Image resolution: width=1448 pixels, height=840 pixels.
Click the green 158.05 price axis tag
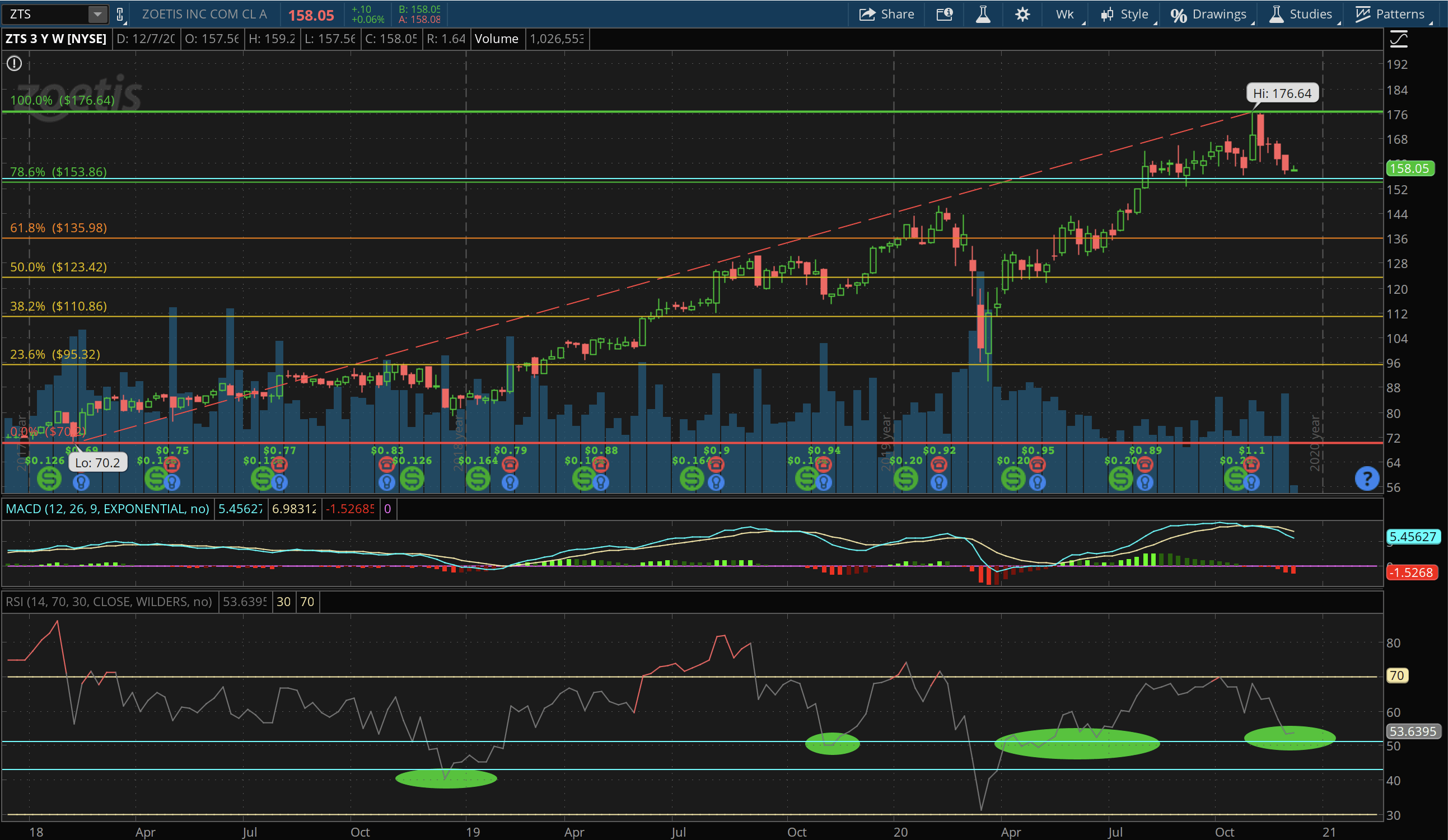point(1411,169)
